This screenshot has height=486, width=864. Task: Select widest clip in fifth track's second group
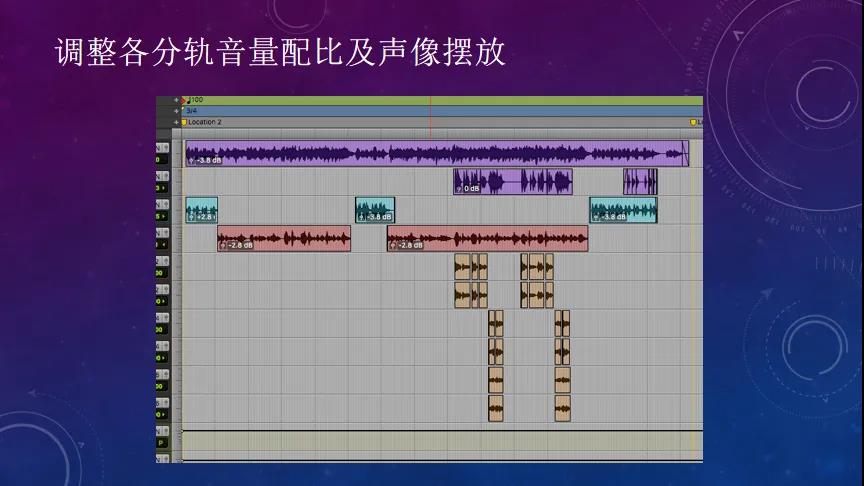[x=536, y=267]
